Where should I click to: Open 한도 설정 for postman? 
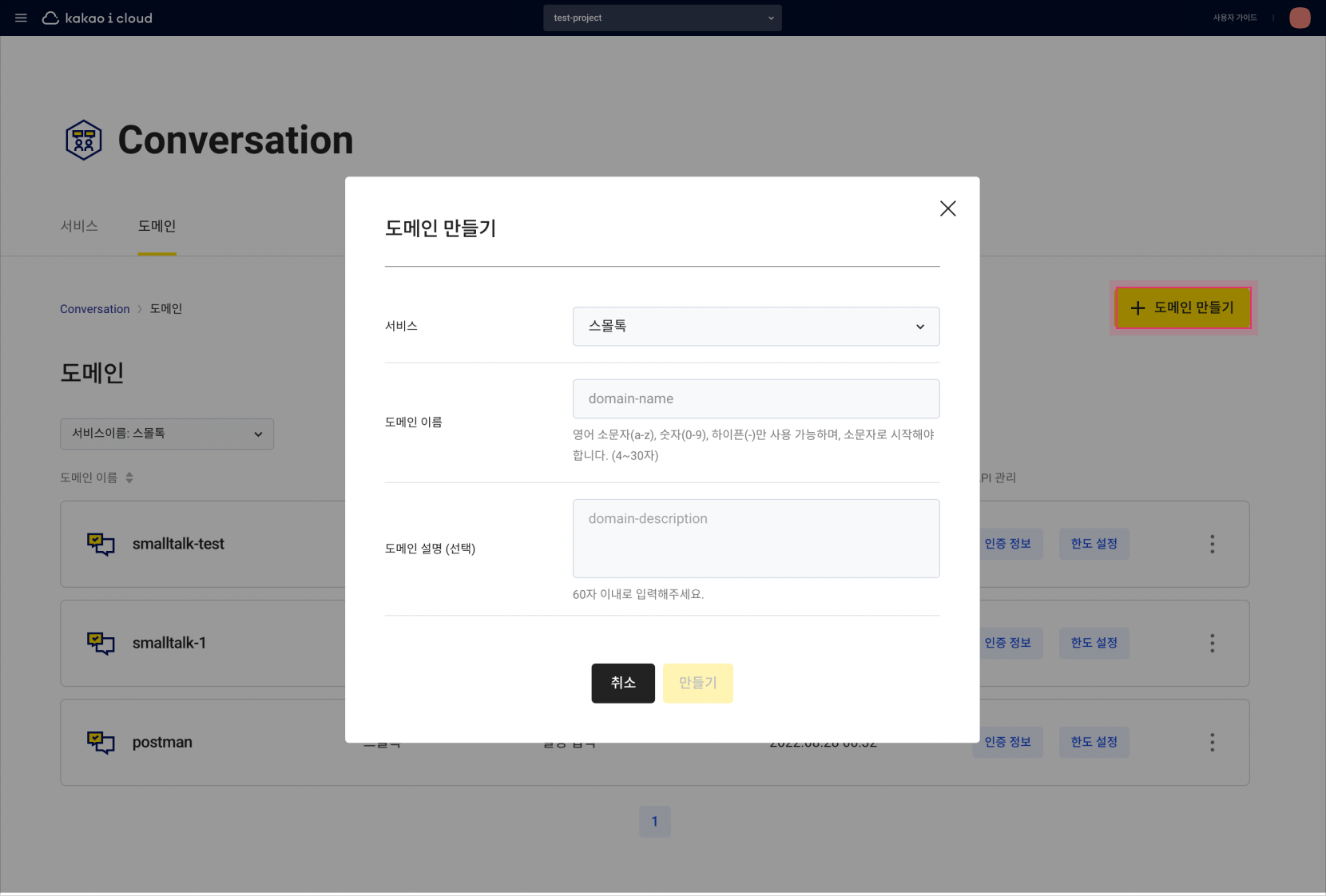tap(1094, 742)
